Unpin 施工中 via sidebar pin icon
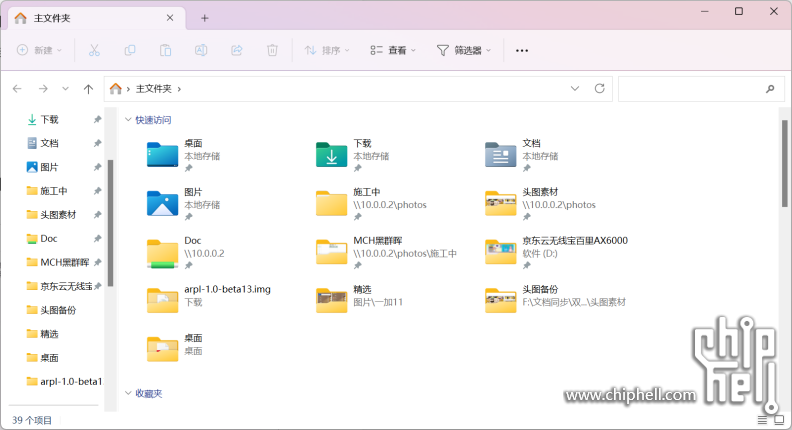 point(97,191)
